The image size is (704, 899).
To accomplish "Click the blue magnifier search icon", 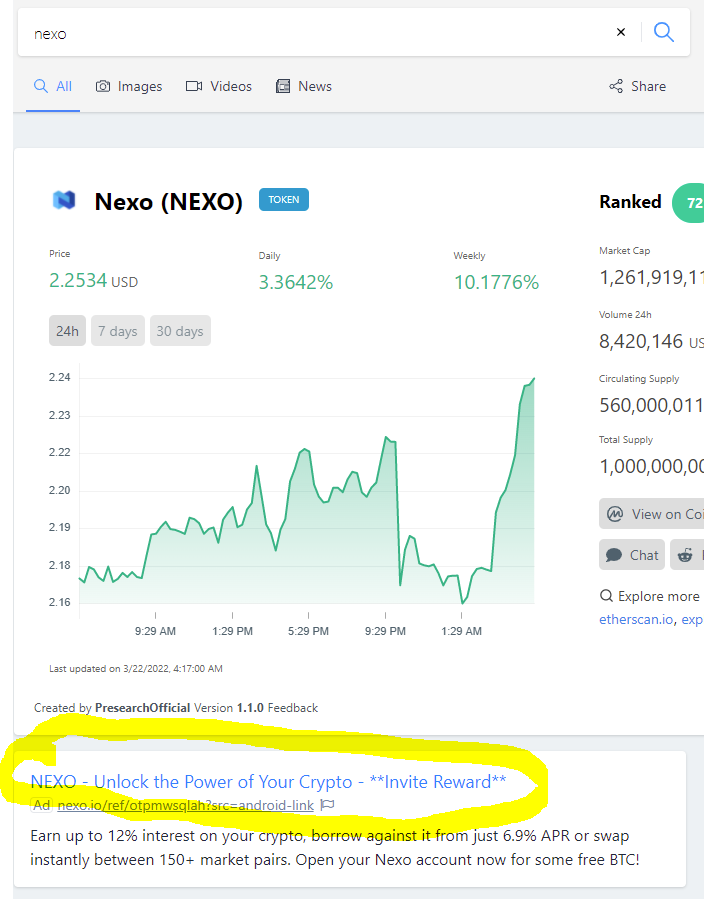I will (663, 32).
